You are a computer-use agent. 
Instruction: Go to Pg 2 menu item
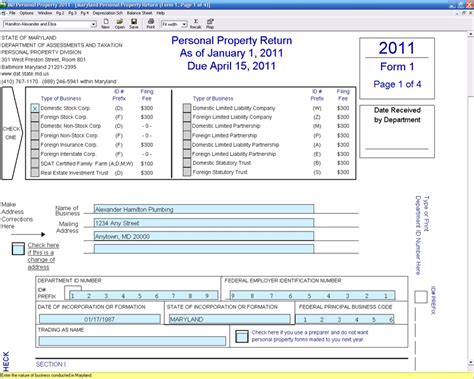(x=60, y=13)
